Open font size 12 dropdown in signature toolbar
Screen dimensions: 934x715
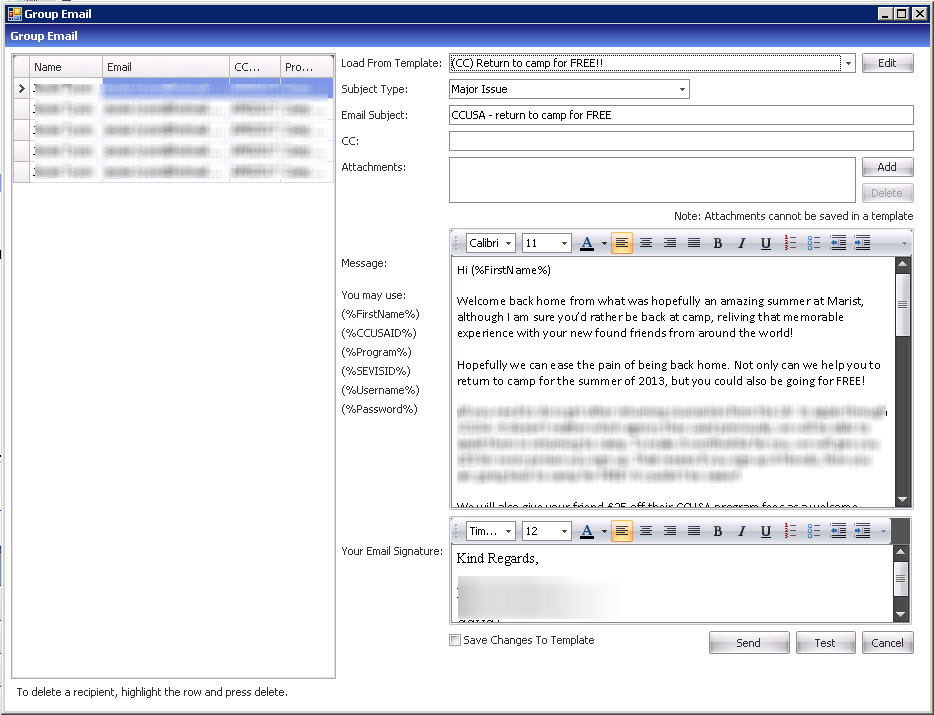tap(564, 531)
